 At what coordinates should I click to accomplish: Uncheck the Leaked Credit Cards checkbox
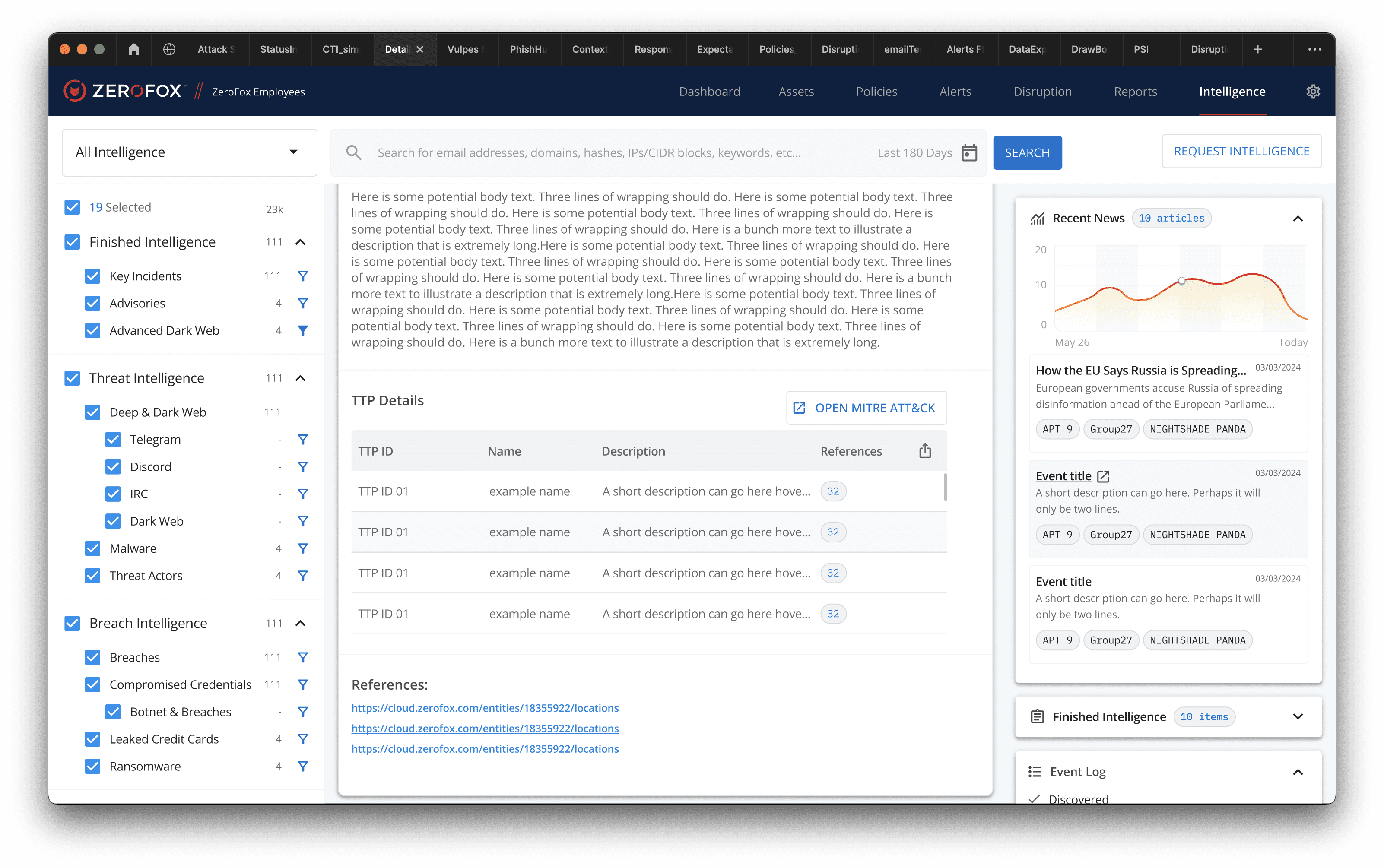tap(92, 739)
